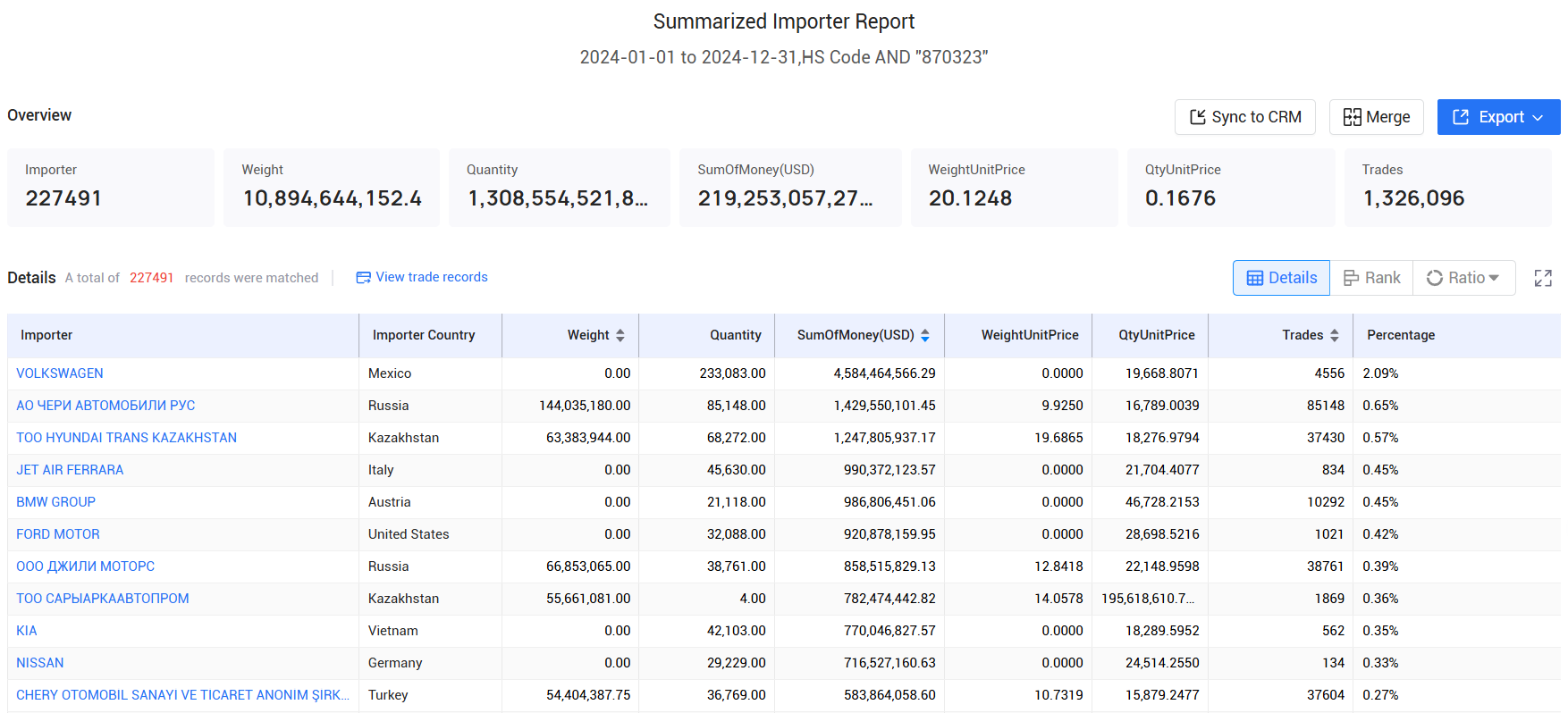
Task: Click the Sync to CRM button
Action: click(1244, 117)
